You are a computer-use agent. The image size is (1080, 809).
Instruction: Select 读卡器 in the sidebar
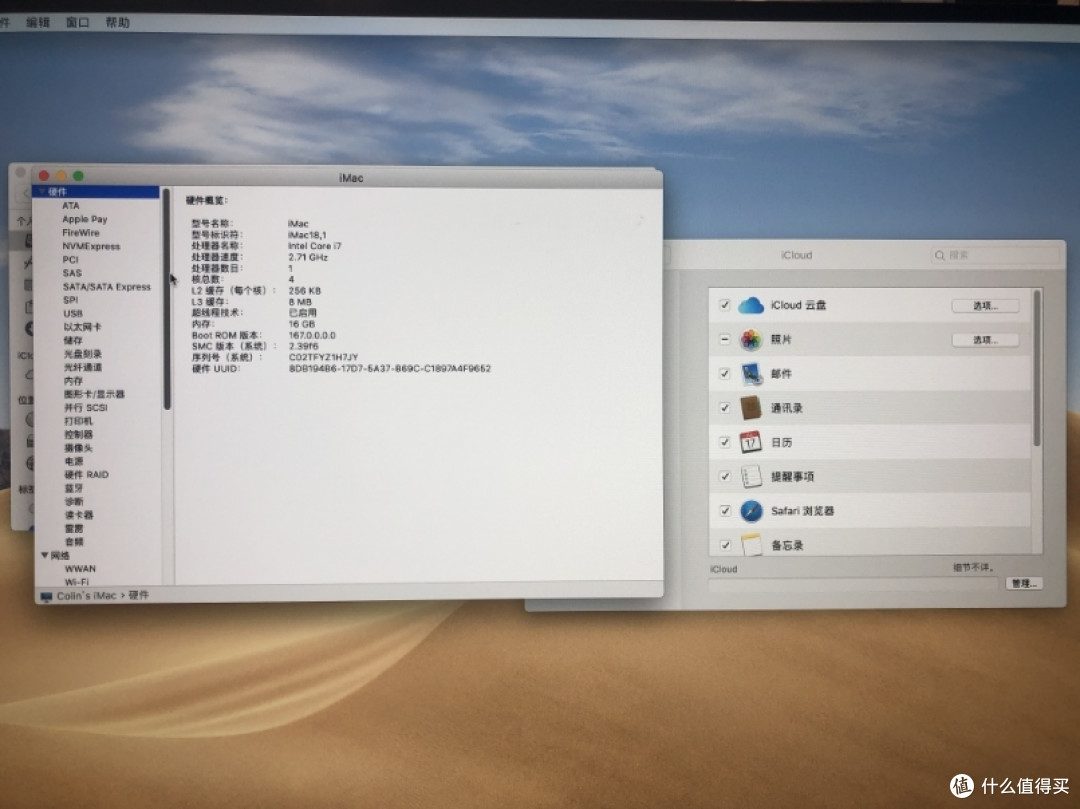(x=79, y=515)
